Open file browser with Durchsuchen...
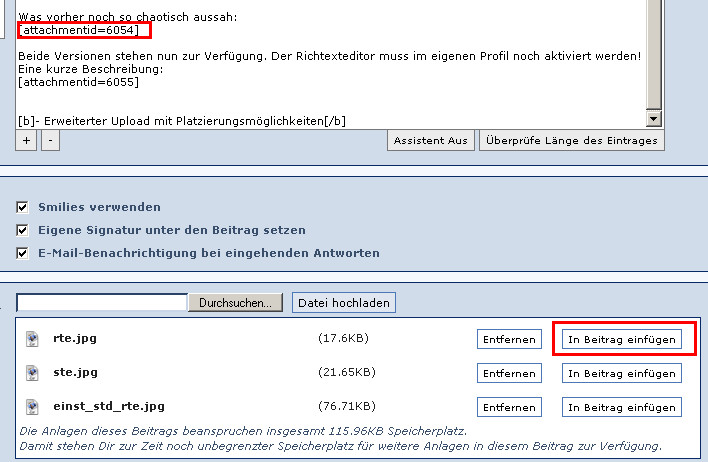708x462 pixels. point(235,303)
